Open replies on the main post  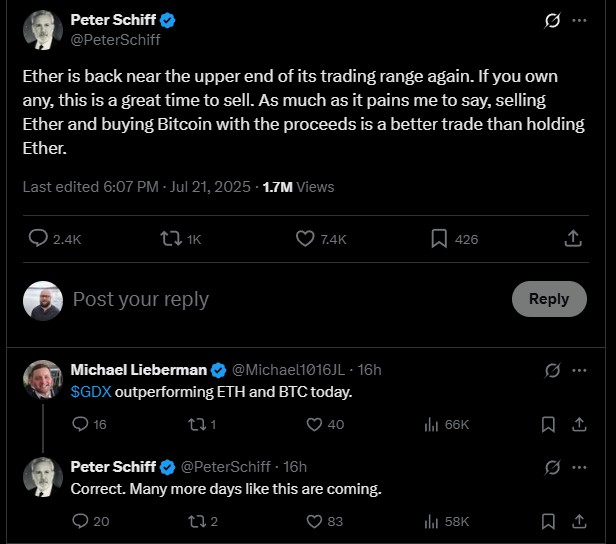(38, 239)
